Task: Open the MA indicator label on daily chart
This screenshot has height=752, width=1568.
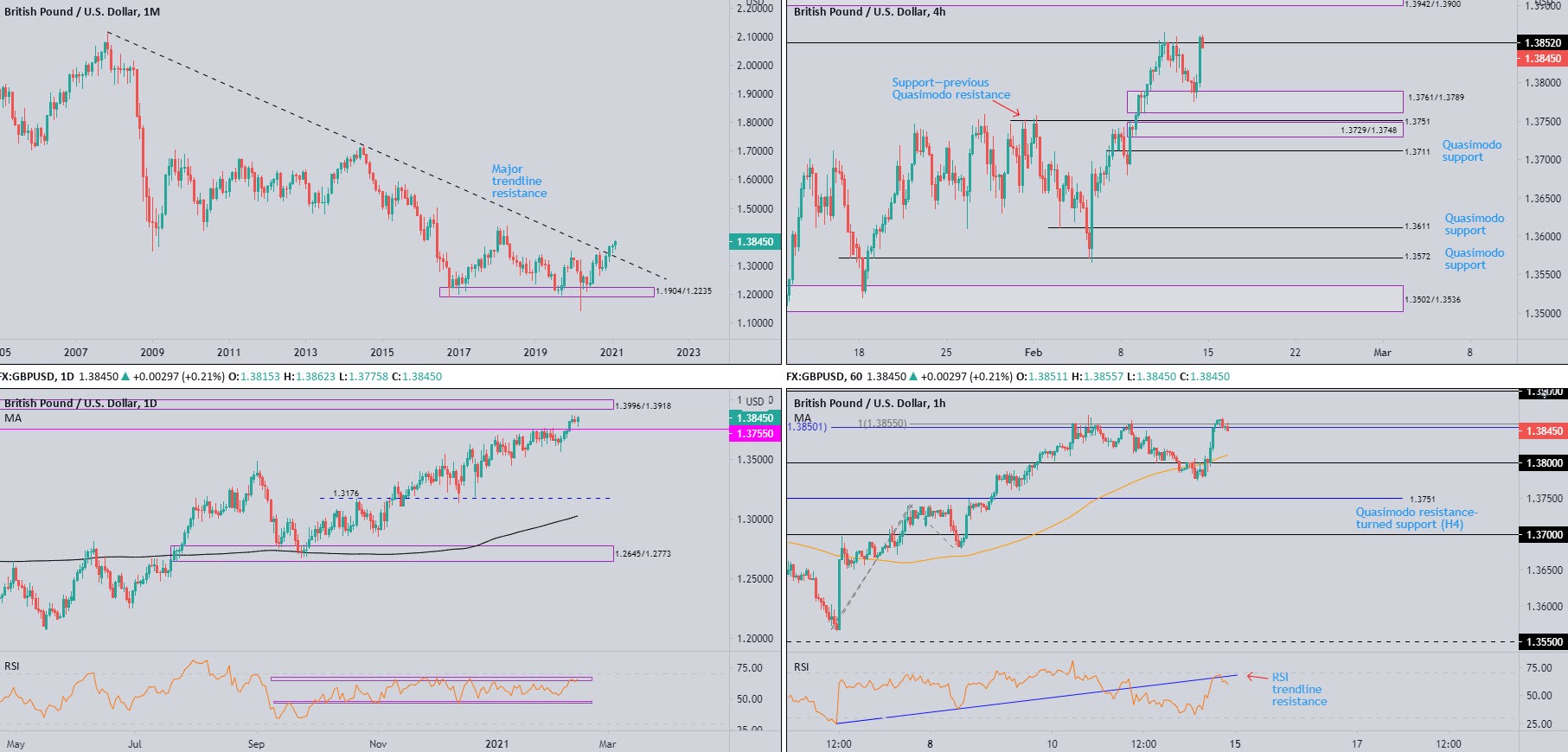Action: pos(13,418)
